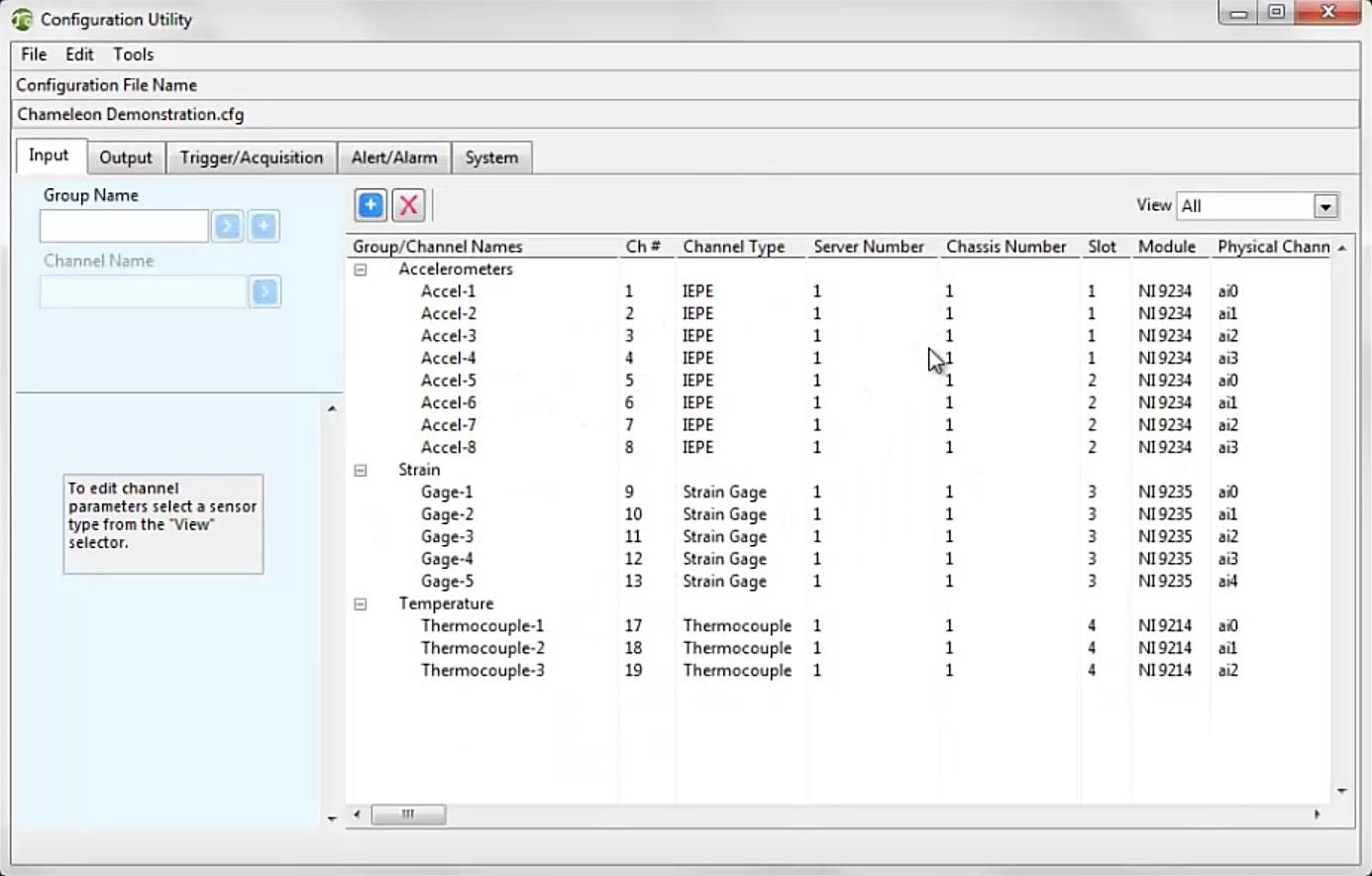Collapse the Accelerometers group

[x=361, y=270]
